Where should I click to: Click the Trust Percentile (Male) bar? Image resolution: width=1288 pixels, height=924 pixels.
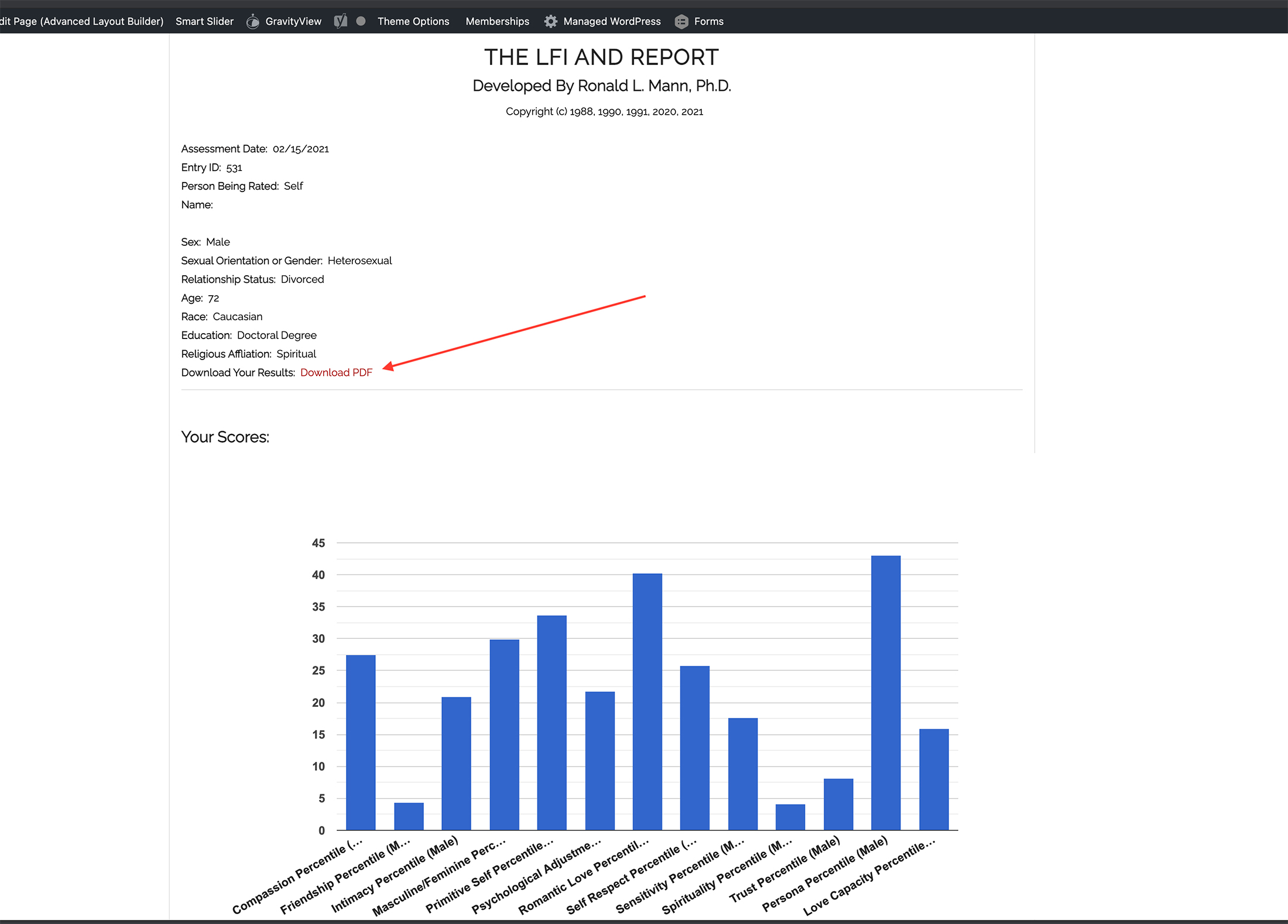coord(838,805)
